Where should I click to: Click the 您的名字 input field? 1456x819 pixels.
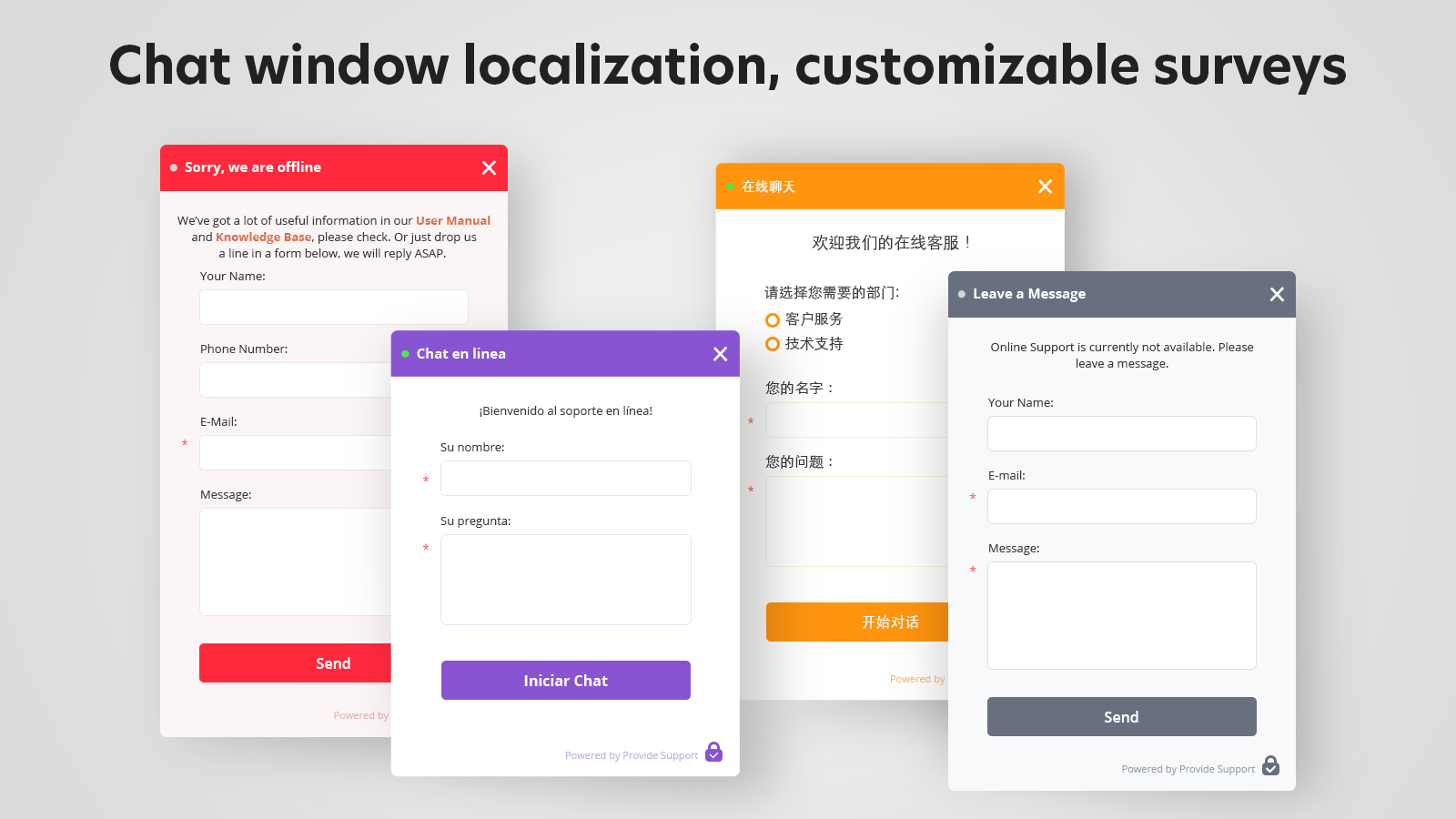pyautogui.click(x=857, y=420)
